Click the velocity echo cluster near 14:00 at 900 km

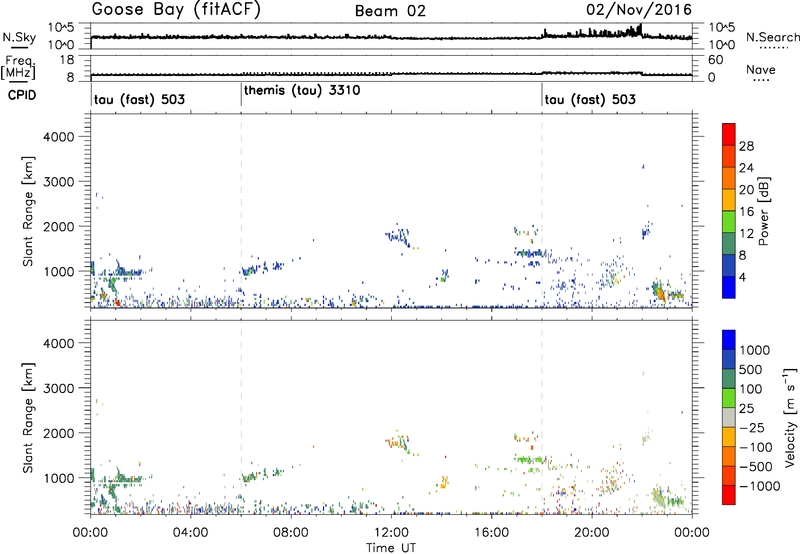pyautogui.click(x=444, y=482)
